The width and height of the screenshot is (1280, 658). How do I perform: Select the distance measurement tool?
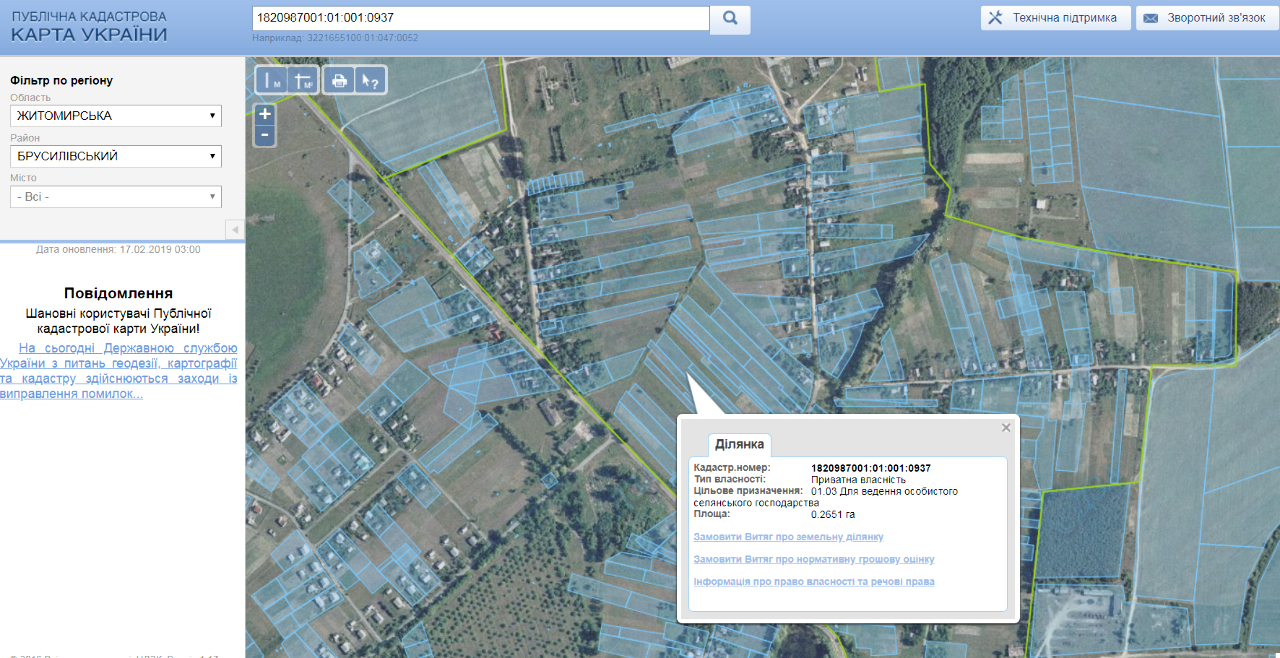tap(271, 81)
